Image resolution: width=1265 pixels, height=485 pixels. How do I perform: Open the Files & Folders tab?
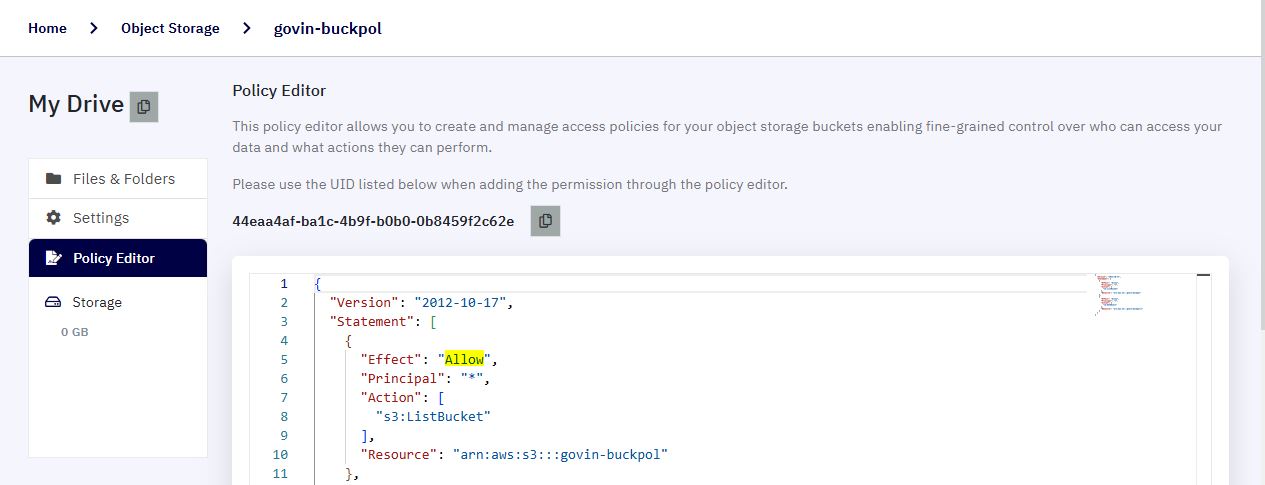(x=118, y=179)
